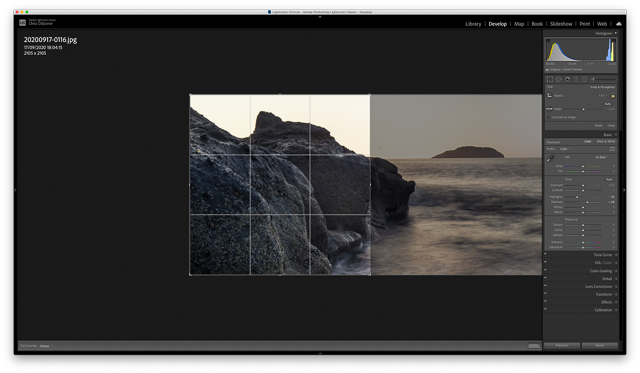
Task: Expand the Tone Curve panel triangle
Action: [x=616, y=255]
